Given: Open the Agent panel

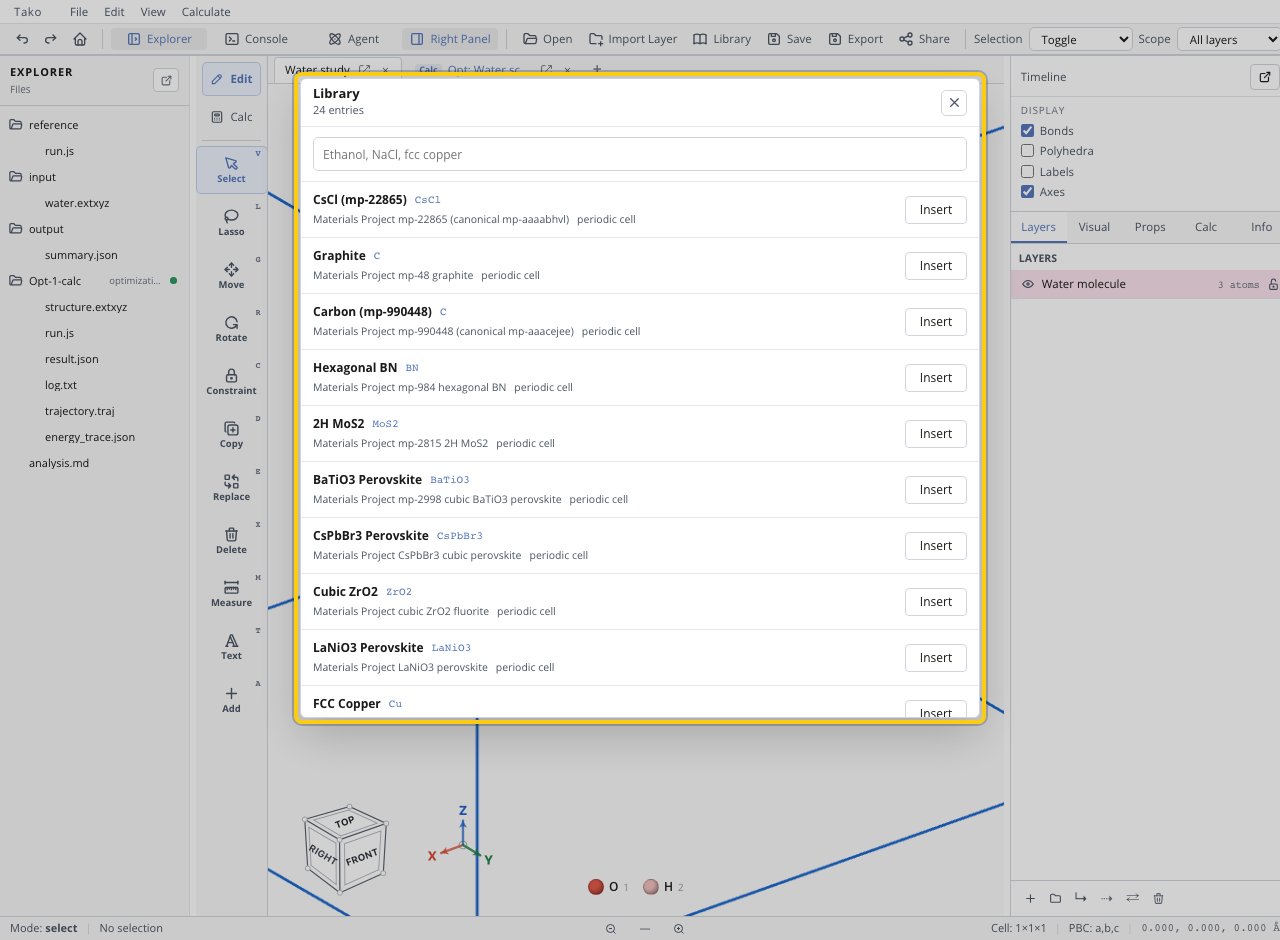Looking at the screenshot, I should click(354, 39).
